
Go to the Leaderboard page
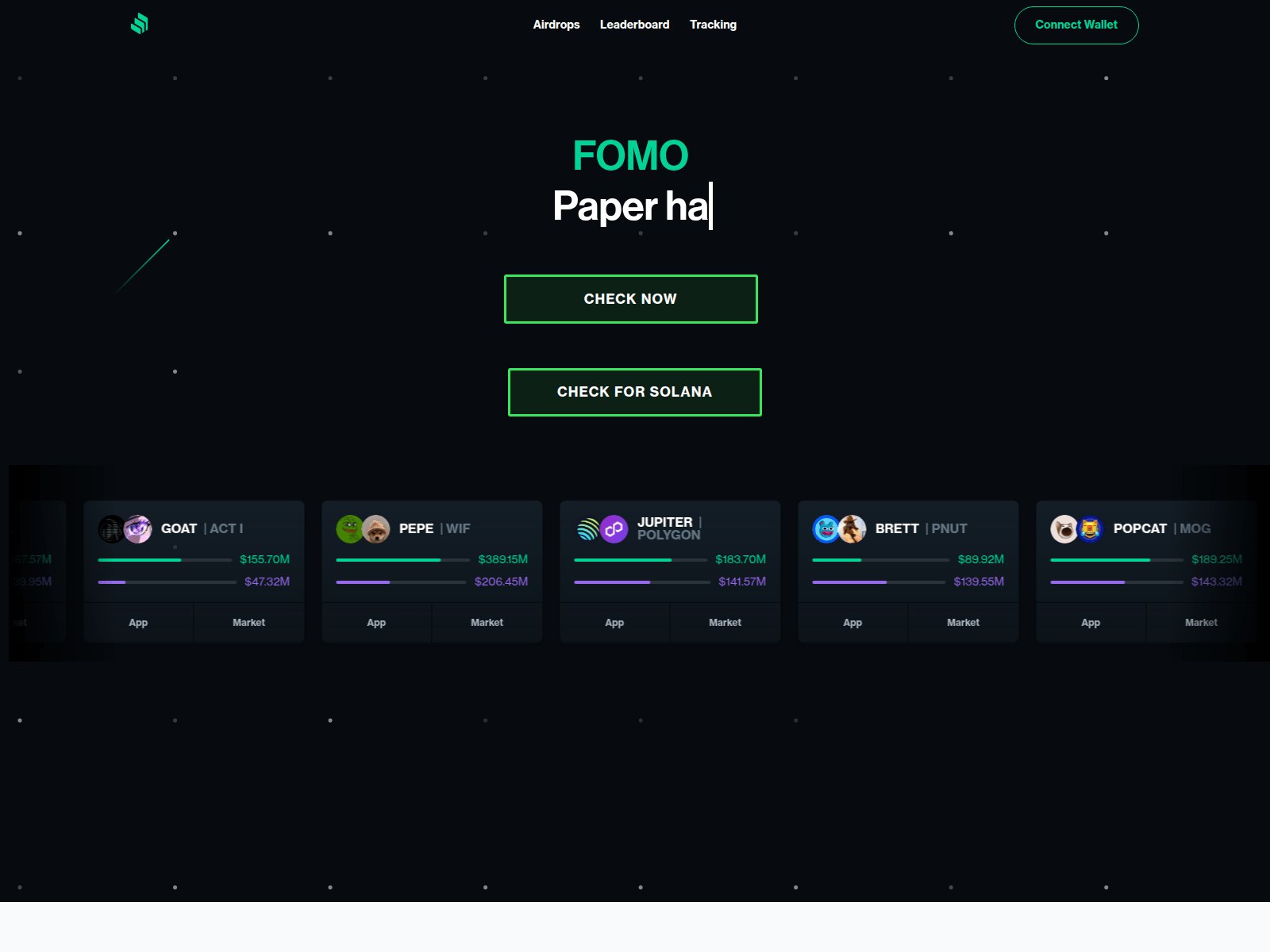pos(635,25)
